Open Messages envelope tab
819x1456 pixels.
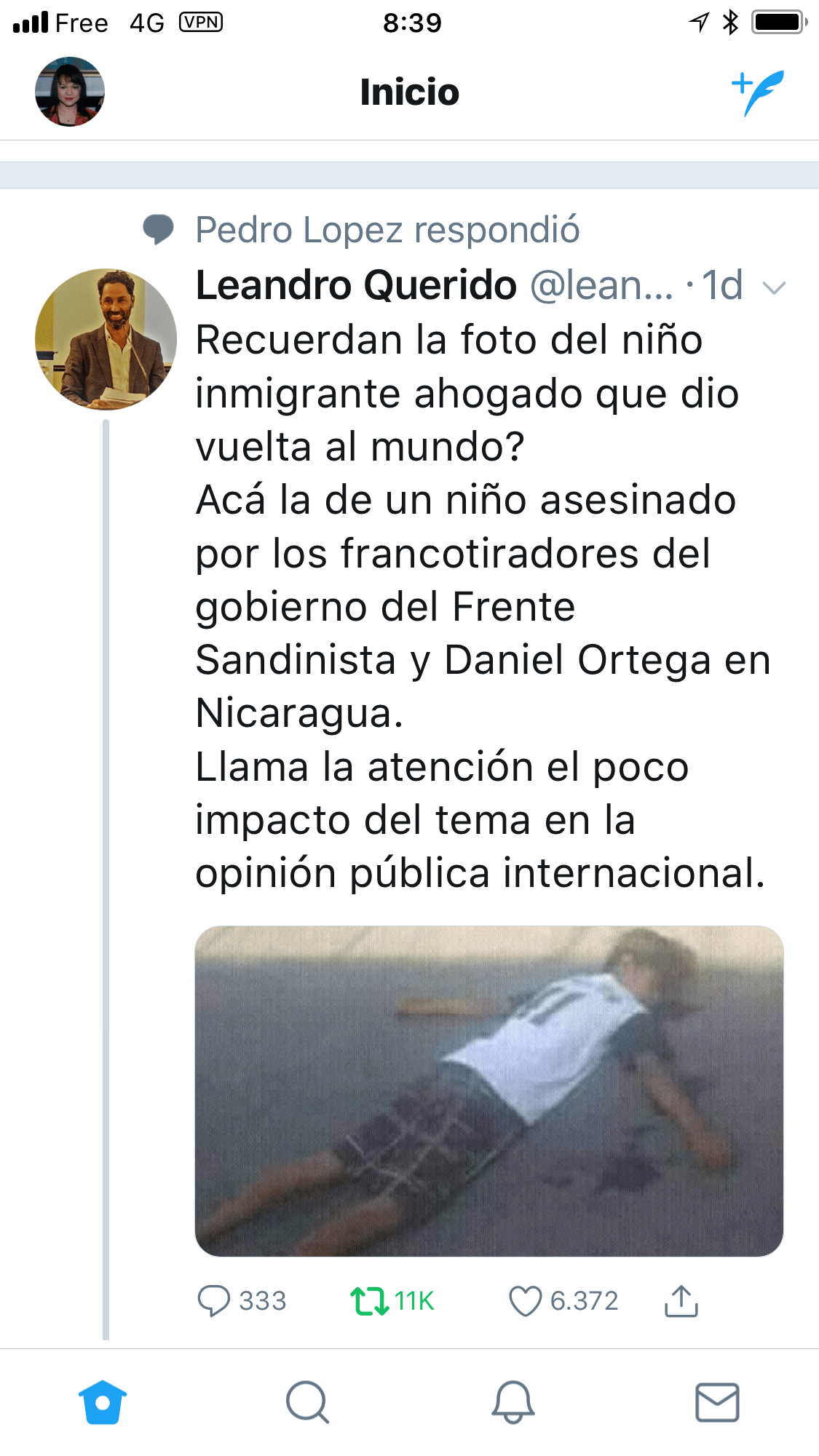click(718, 1402)
